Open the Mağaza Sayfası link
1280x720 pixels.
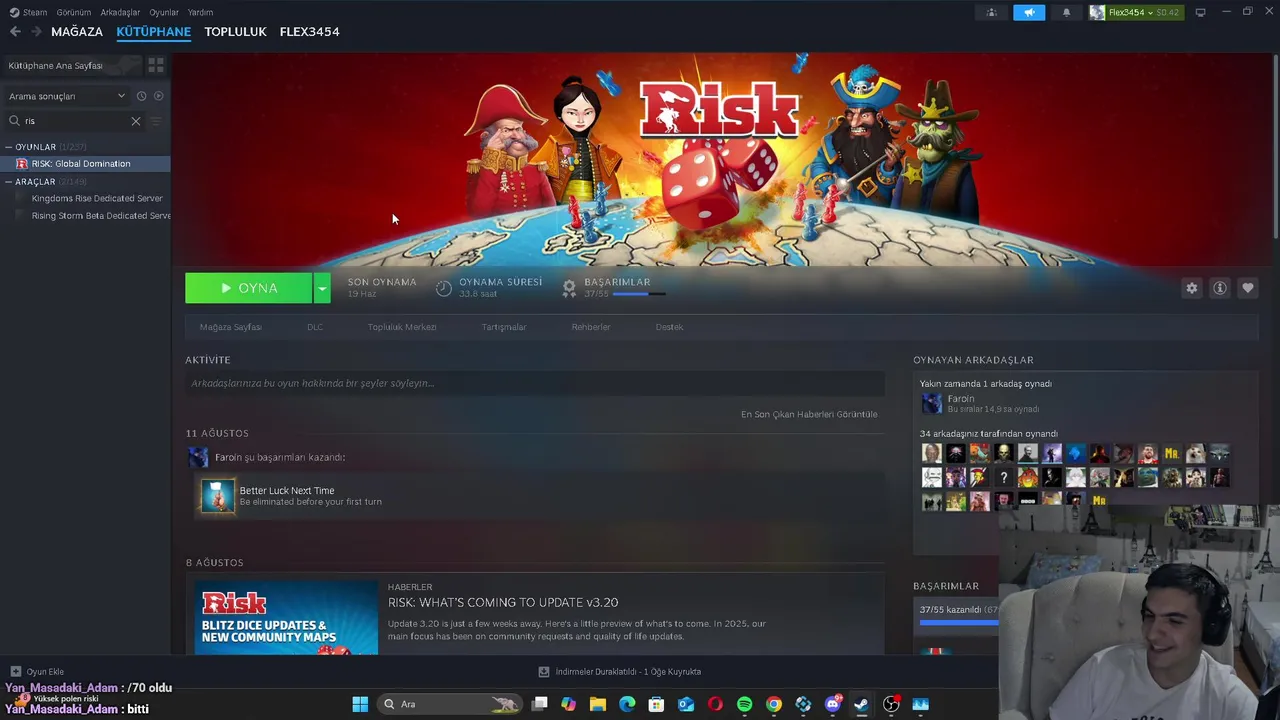[x=230, y=327]
